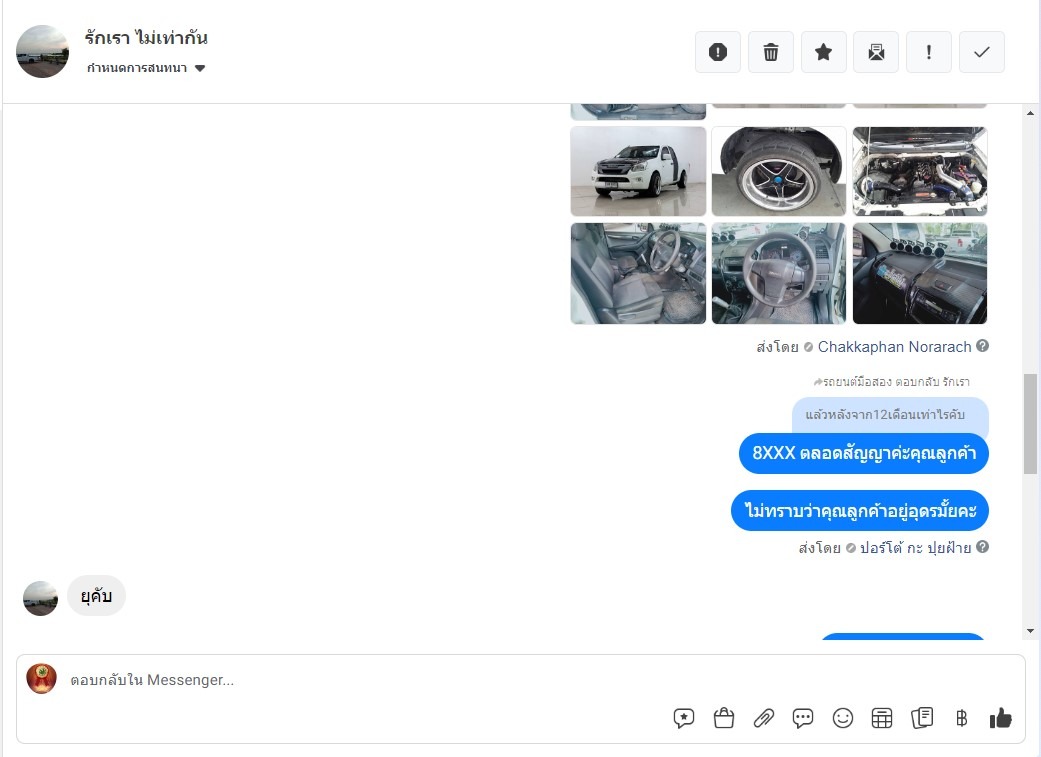Click the 8XXX ตลอดสัญญา message bubble
Viewport: 1041px width, 757px height.
pyautogui.click(x=864, y=454)
